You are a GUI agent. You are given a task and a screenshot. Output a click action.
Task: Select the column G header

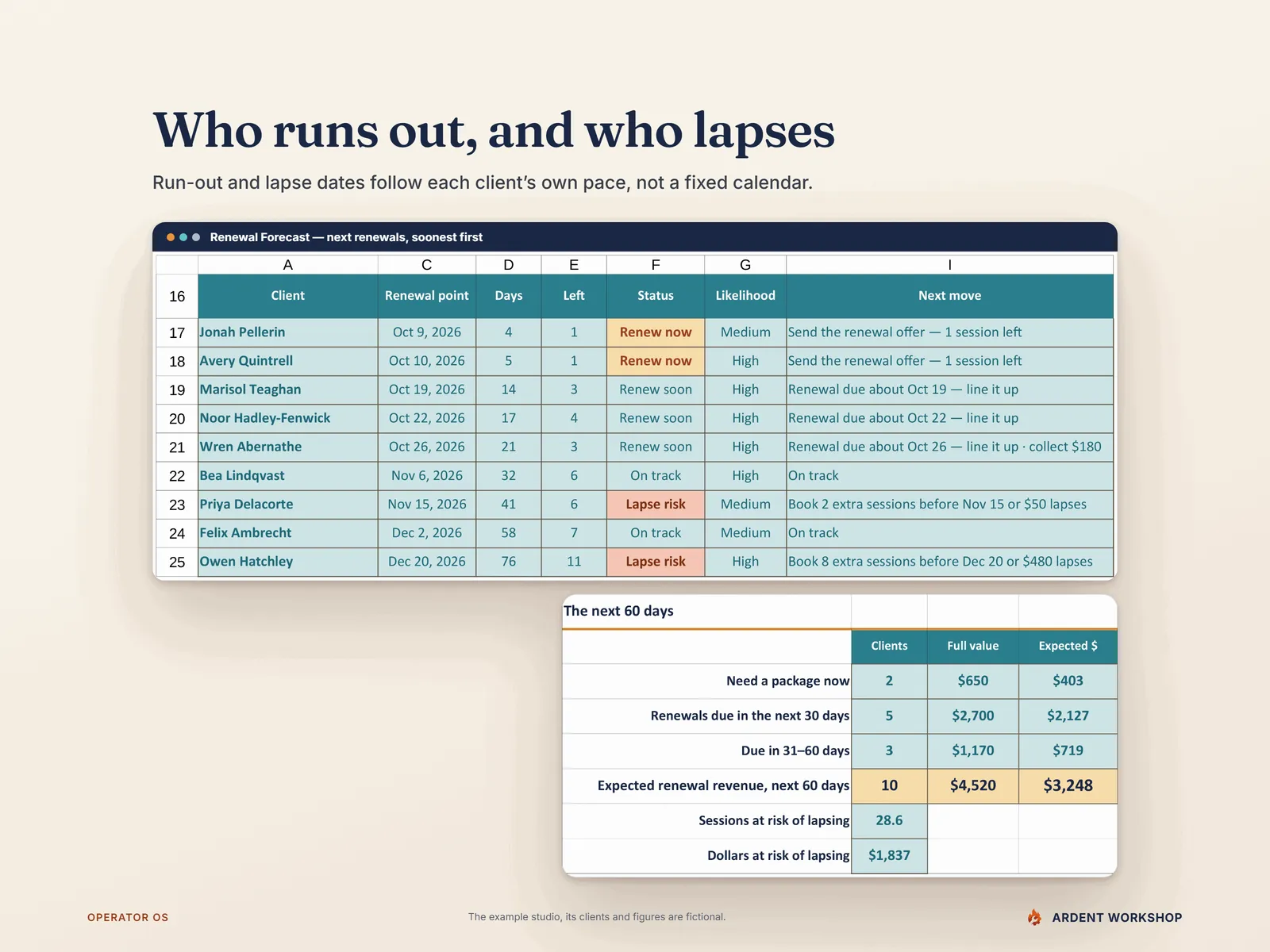[x=745, y=265]
